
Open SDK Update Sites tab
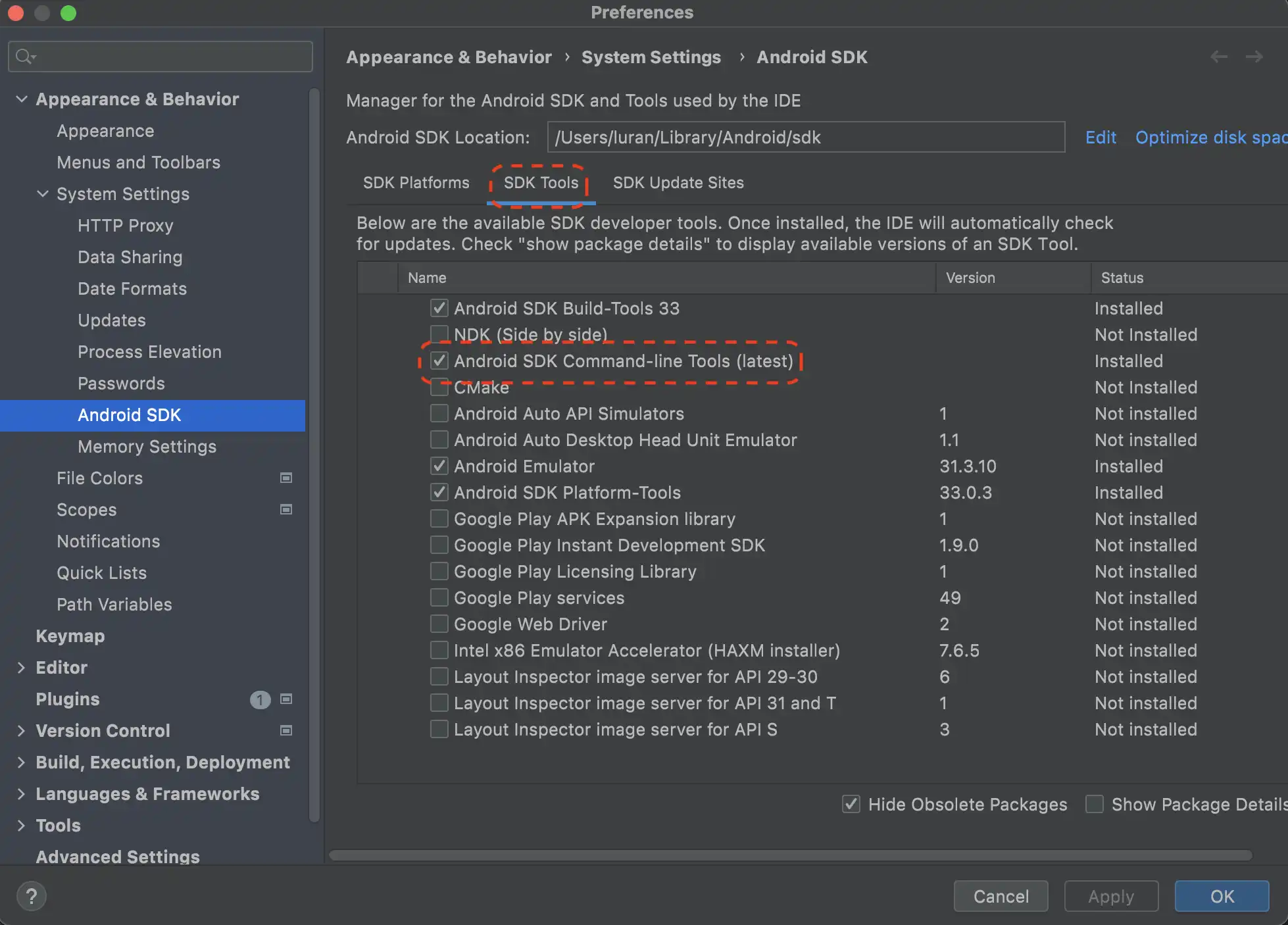(x=678, y=183)
